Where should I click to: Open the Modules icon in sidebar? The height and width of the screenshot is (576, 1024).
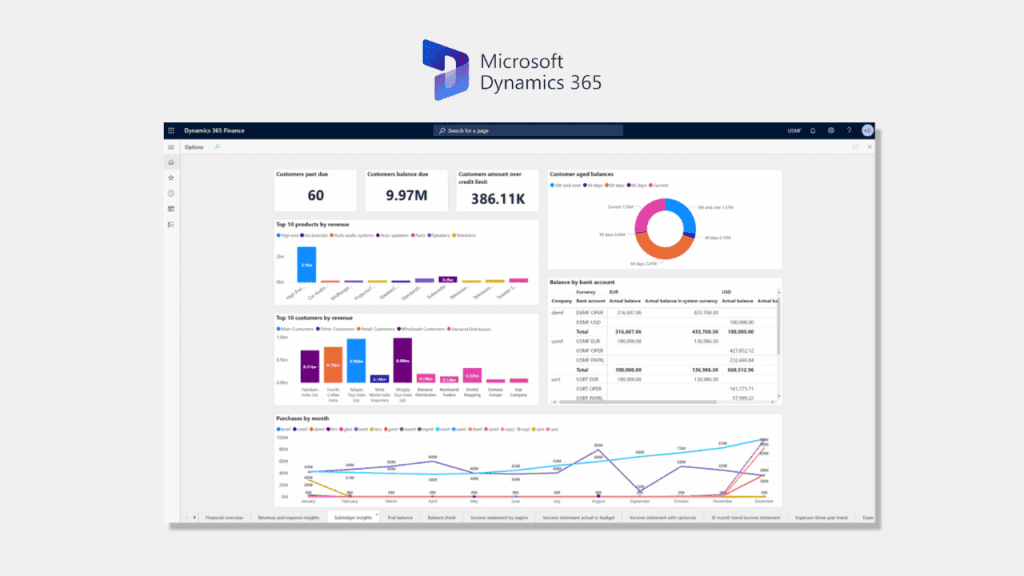tap(171, 223)
